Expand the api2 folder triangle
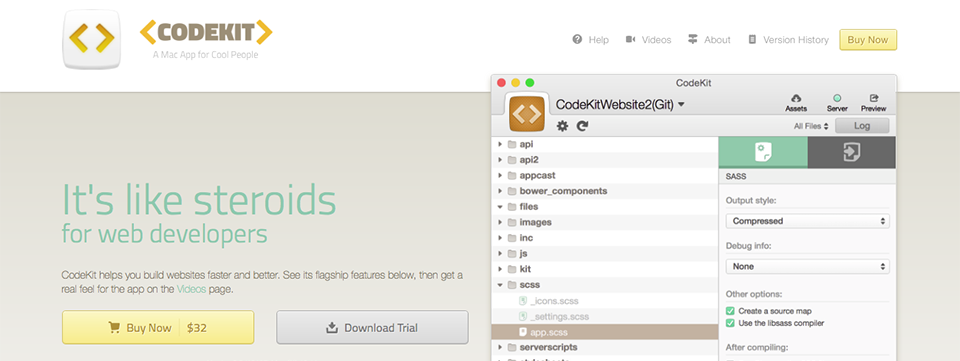Image resolution: width=960 pixels, height=361 pixels. (x=500, y=160)
